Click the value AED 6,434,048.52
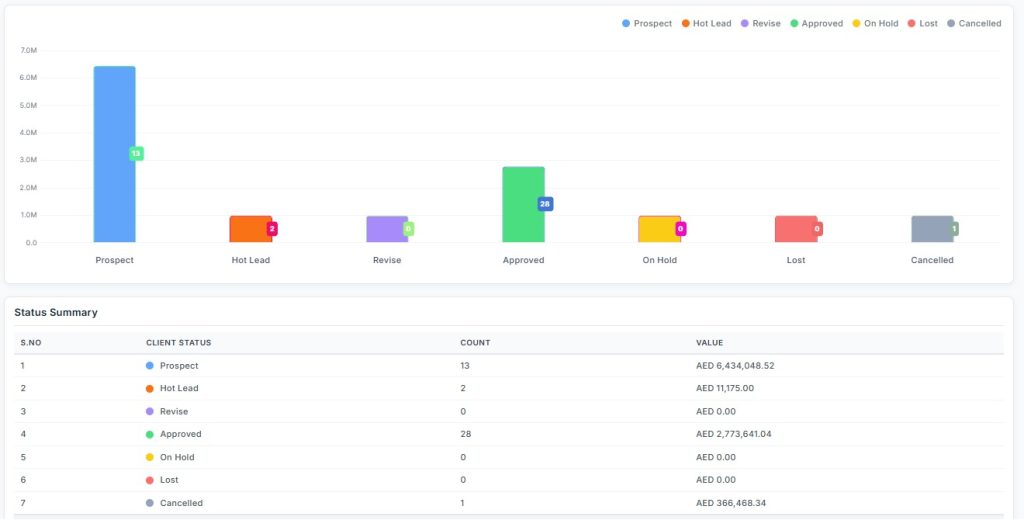Viewport: 1024px width, 520px height. click(735, 366)
